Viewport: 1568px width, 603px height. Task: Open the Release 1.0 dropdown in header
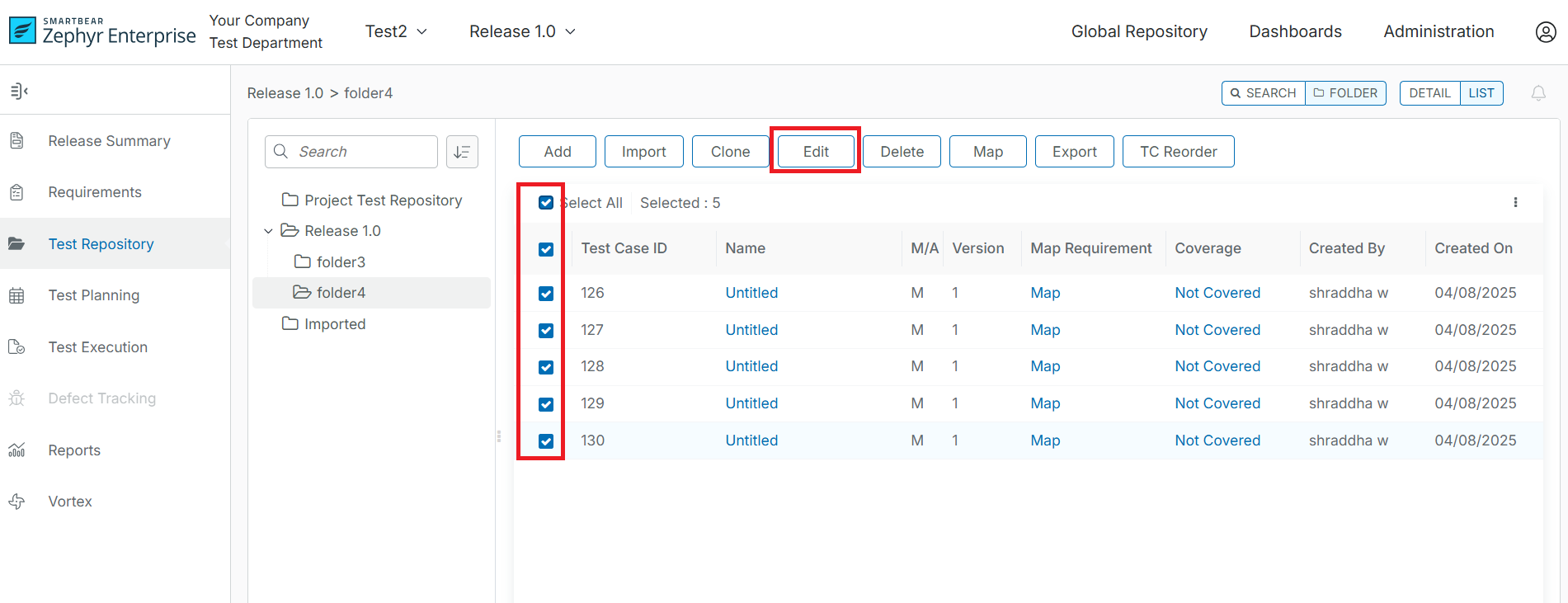[x=522, y=31]
